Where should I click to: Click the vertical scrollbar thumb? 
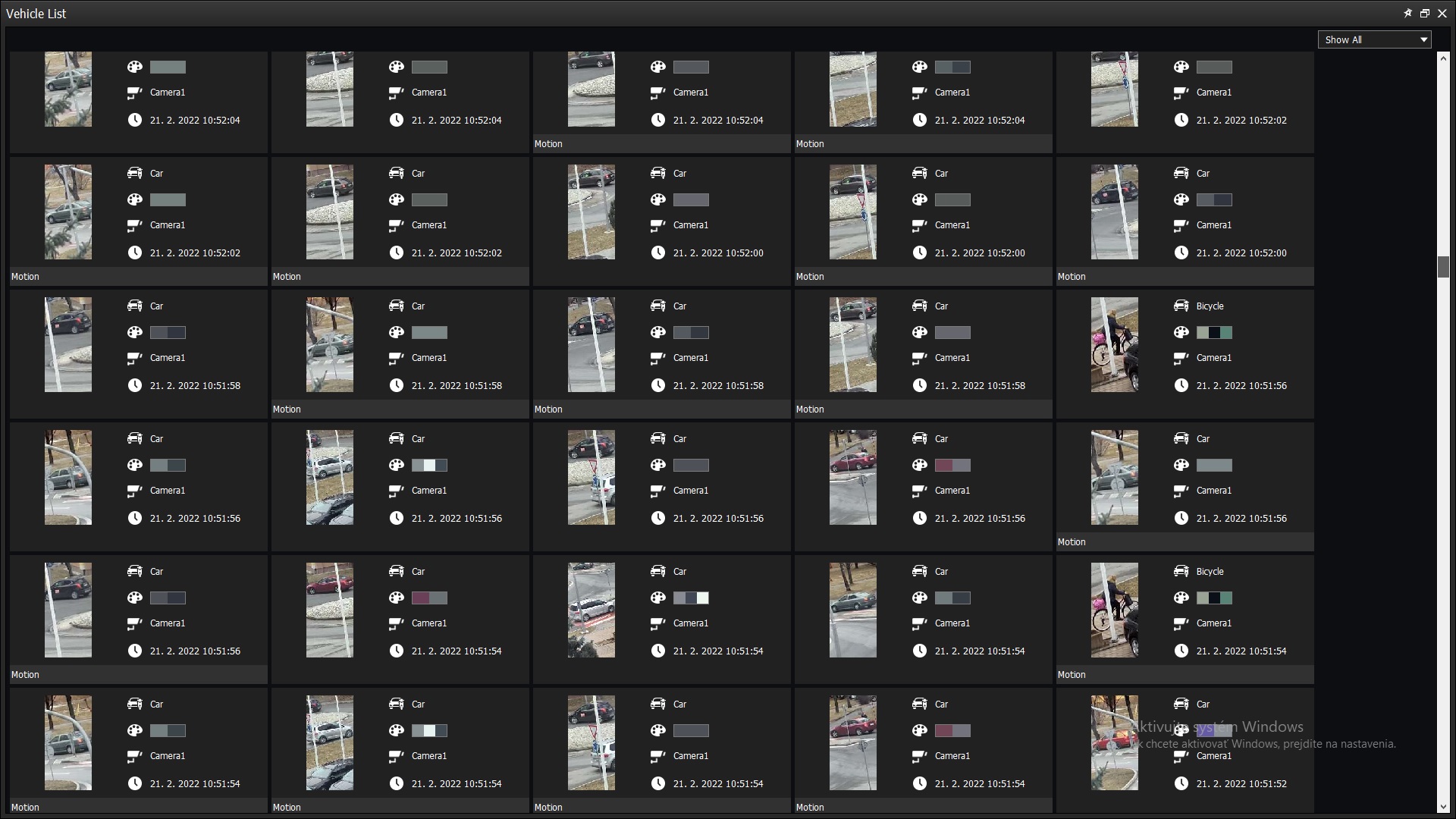1443,267
